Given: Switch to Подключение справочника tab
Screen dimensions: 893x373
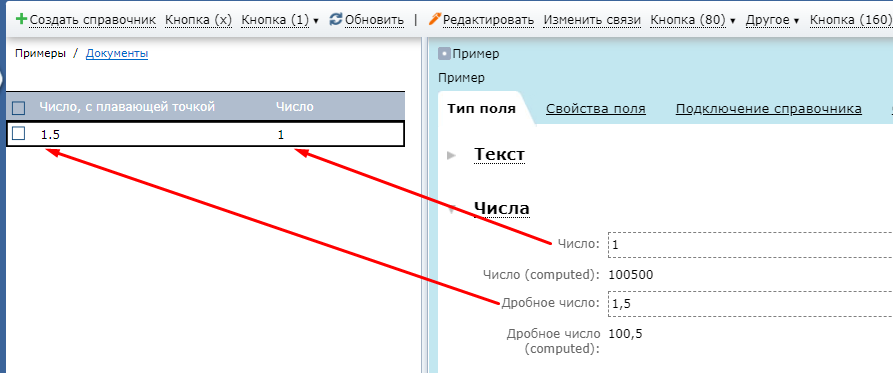Looking at the screenshot, I should 768,109.
